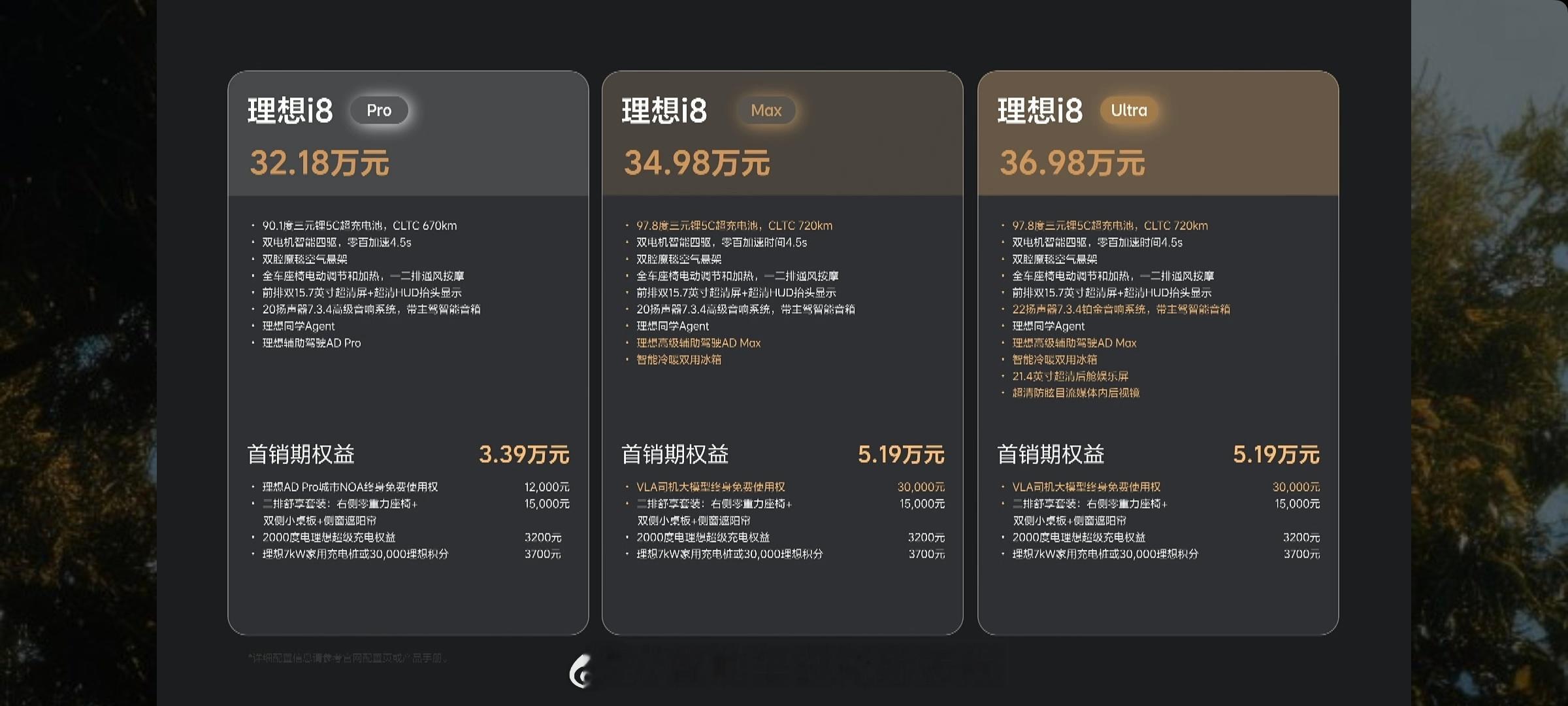1568x706 pixels.
Task: Click Pro card's '20扬声器7.3.4高级音响系统' line
Action: [371, 309]
